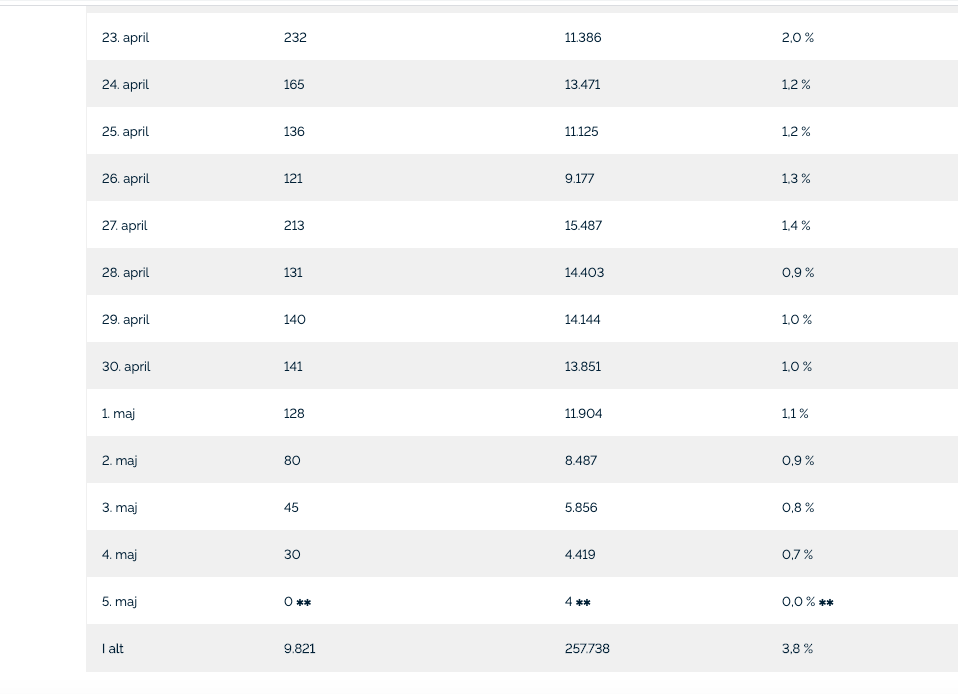Viewport: 958px width, 694px height.
Task: Click the 0,9 % value for 28. april
Action: (798, 272)
